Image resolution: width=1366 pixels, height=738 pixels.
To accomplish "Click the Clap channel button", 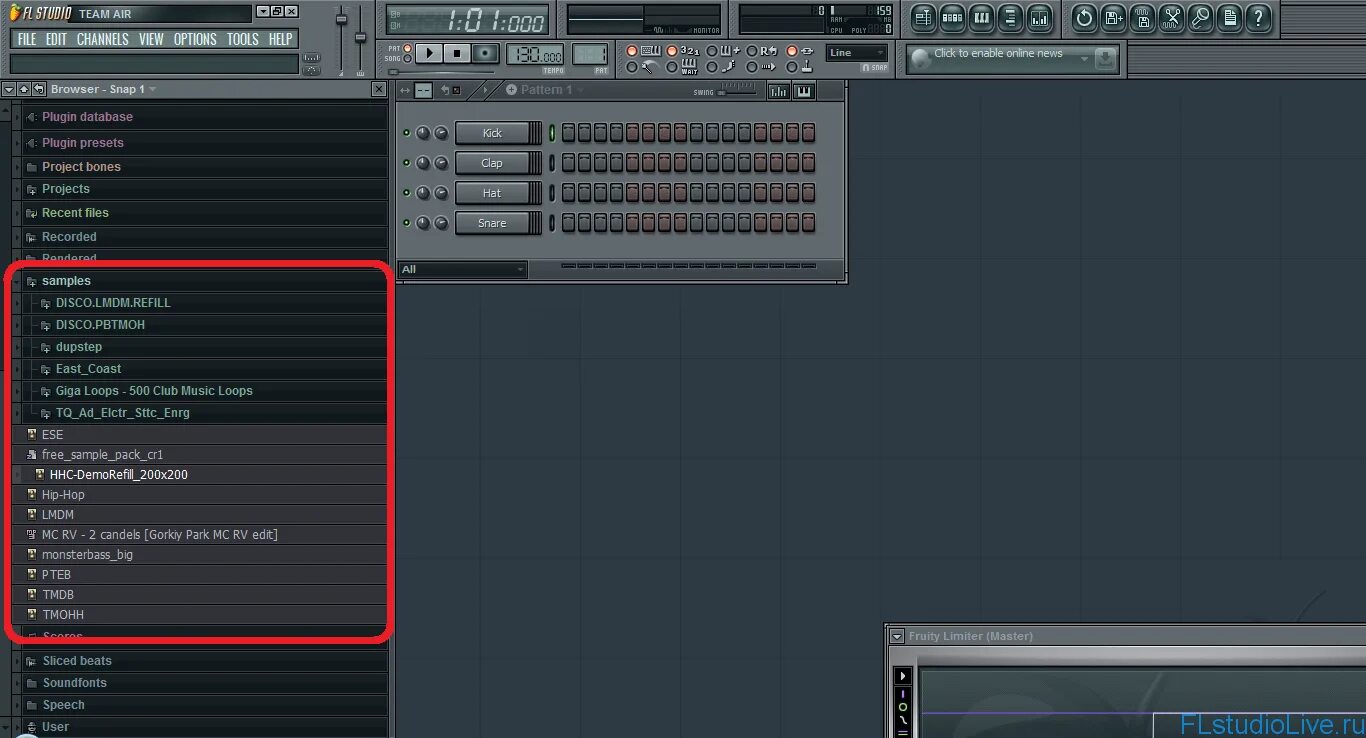I will click(492, 163).
